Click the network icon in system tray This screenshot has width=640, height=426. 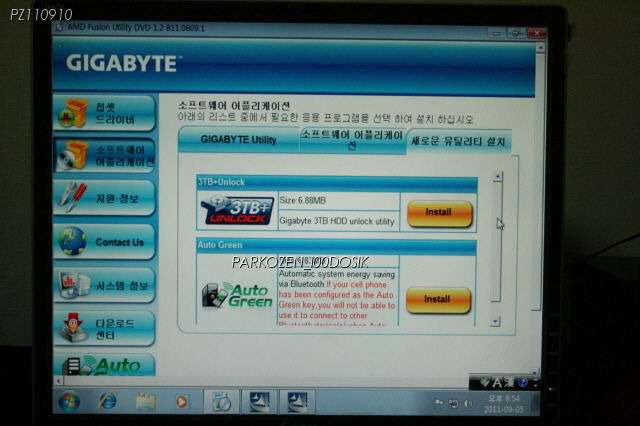click(453, 404)
